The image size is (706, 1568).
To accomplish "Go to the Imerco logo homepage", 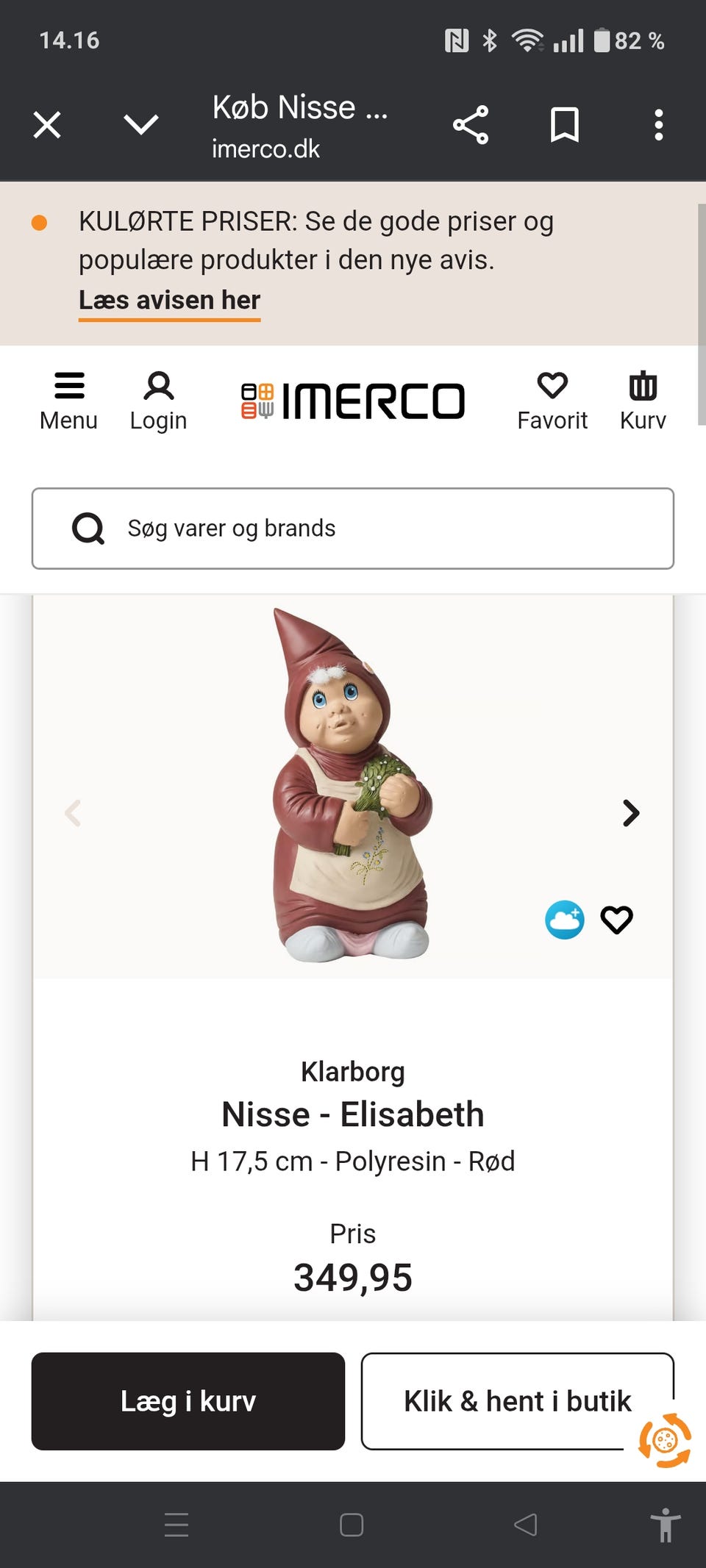I will tap(354, 401).
